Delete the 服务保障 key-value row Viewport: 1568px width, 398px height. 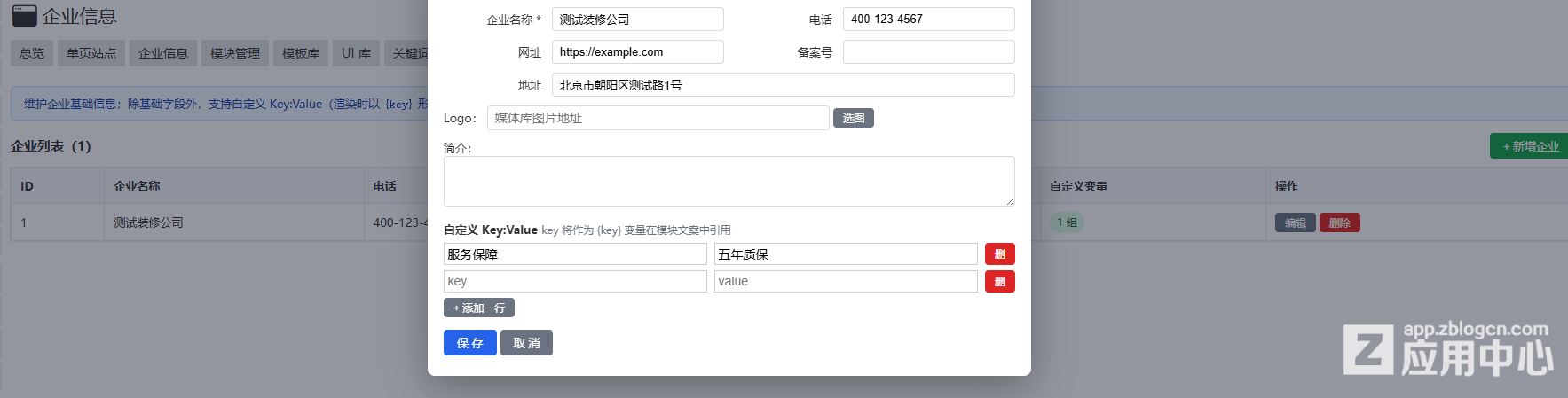pyautogui.click(x=1000, y=254)
